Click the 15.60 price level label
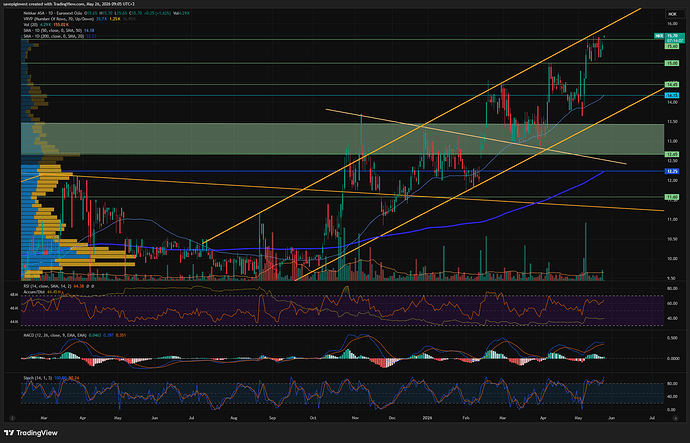Screen dimensions: 690x443 click(672, 46)
